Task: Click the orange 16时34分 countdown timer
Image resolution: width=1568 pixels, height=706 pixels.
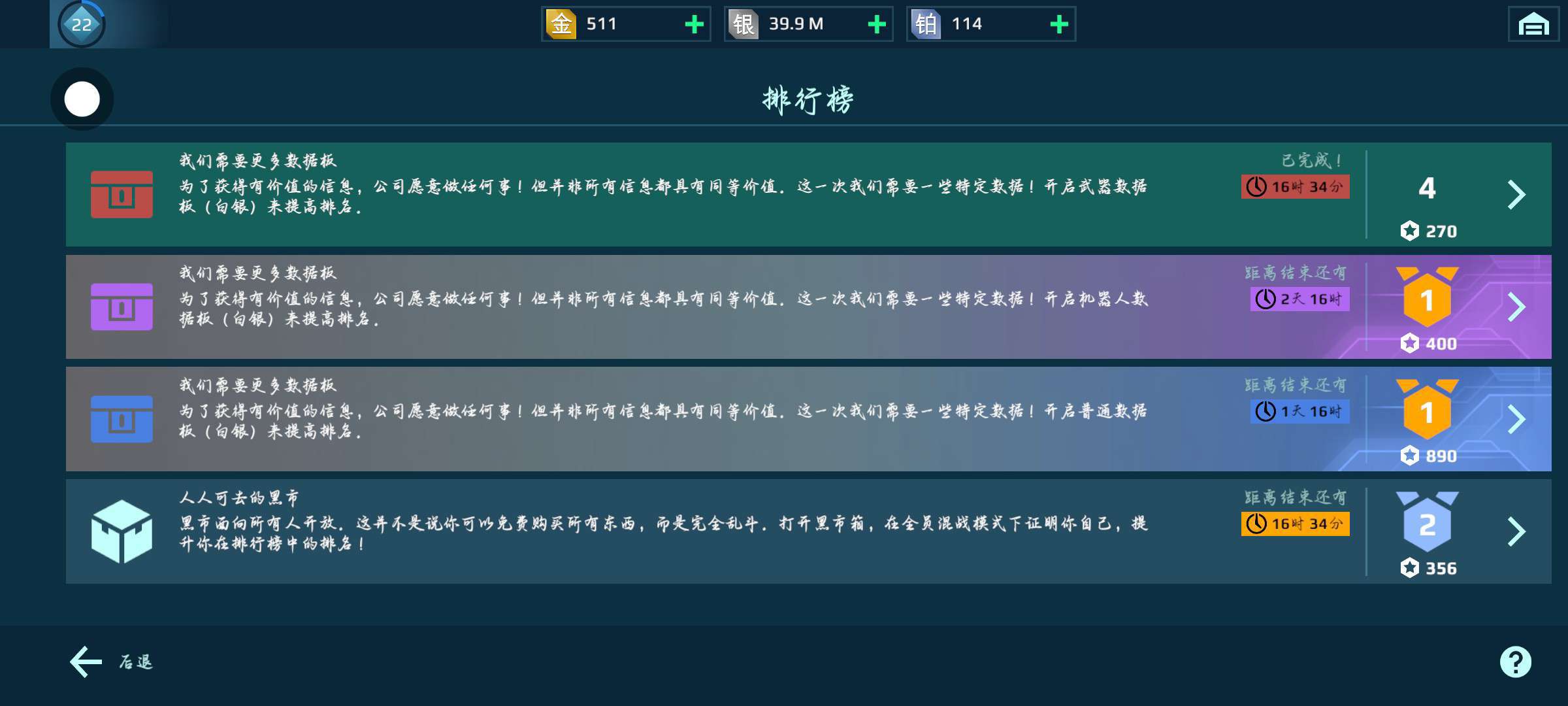Action: coord(1295,524)
